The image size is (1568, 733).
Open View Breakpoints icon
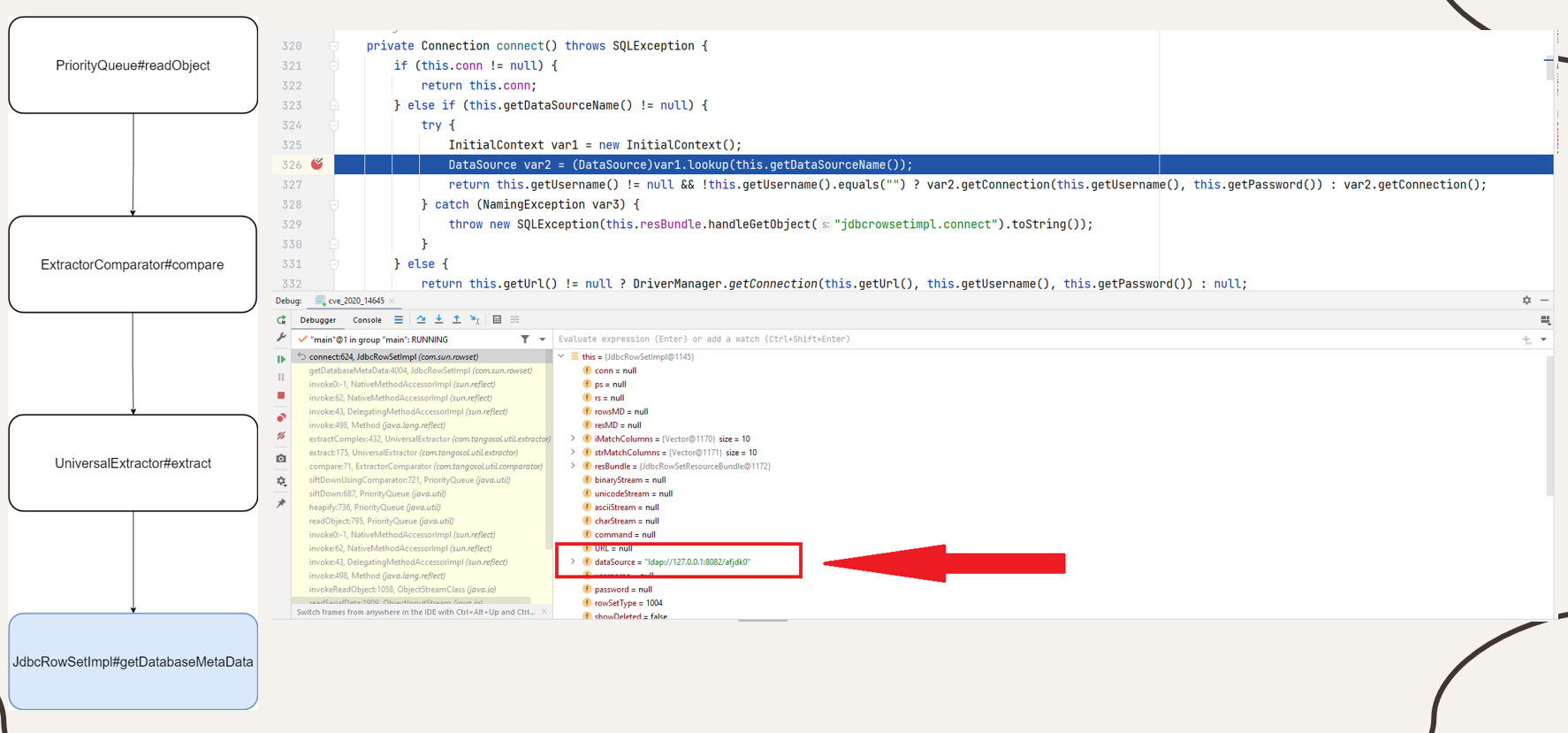(x=281, y=417)
